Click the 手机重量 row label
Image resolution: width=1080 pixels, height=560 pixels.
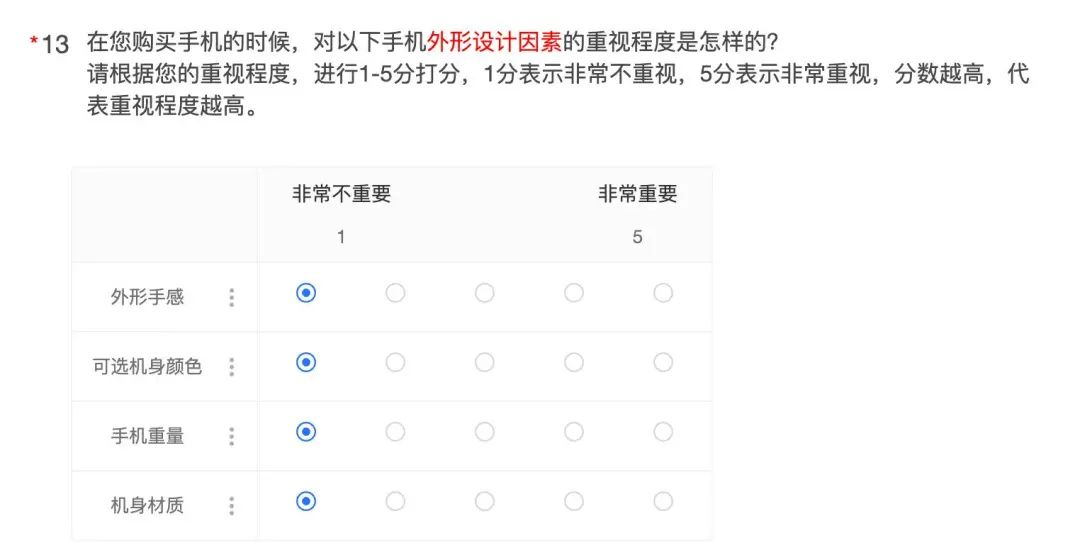[147, 436]
